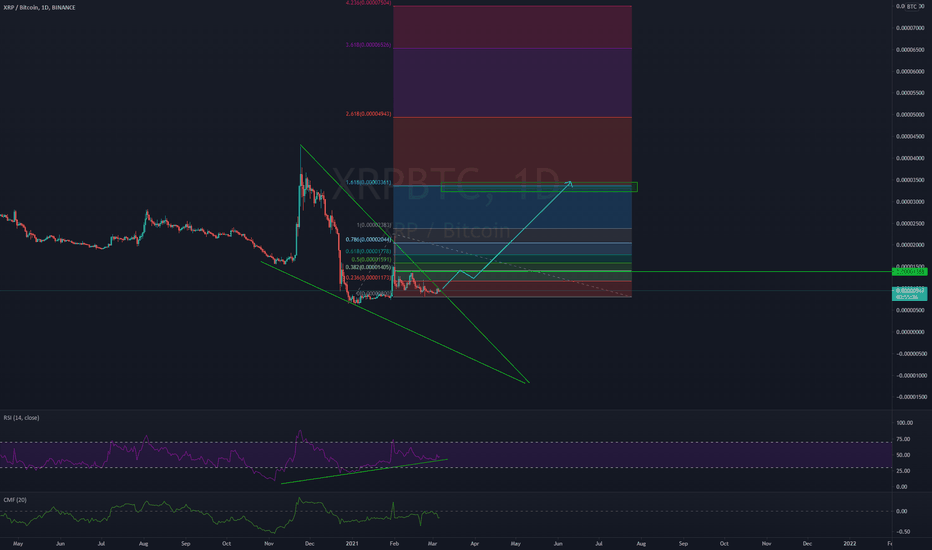The image size is (932, 550).
Task: Click the 0.382 Fibonacci level label
Action: click(369, 268)
